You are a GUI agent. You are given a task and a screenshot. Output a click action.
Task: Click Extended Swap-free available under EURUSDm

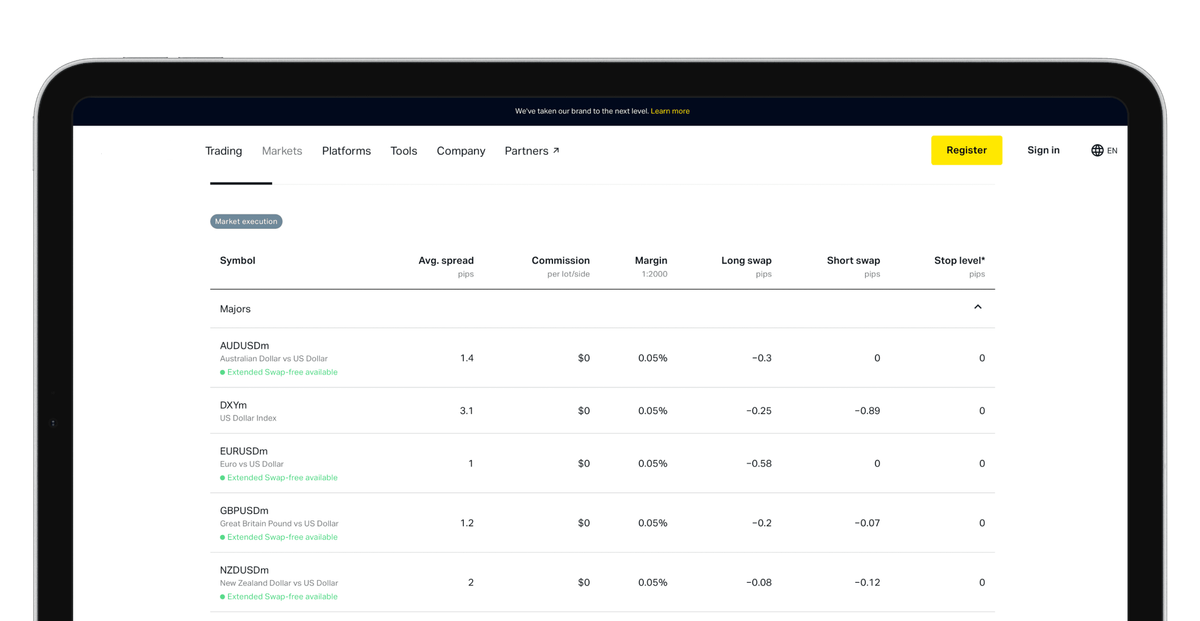(x=279, y=478)
